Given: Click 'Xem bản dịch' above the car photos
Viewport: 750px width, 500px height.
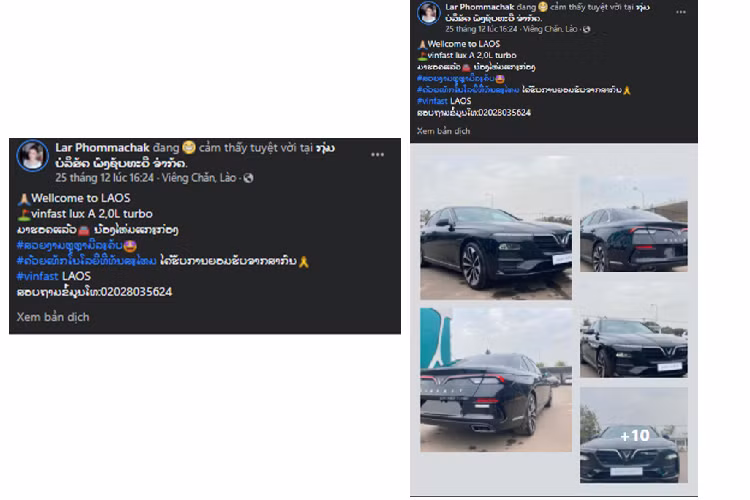Looking at the screenshot, I should pos(443,131).
